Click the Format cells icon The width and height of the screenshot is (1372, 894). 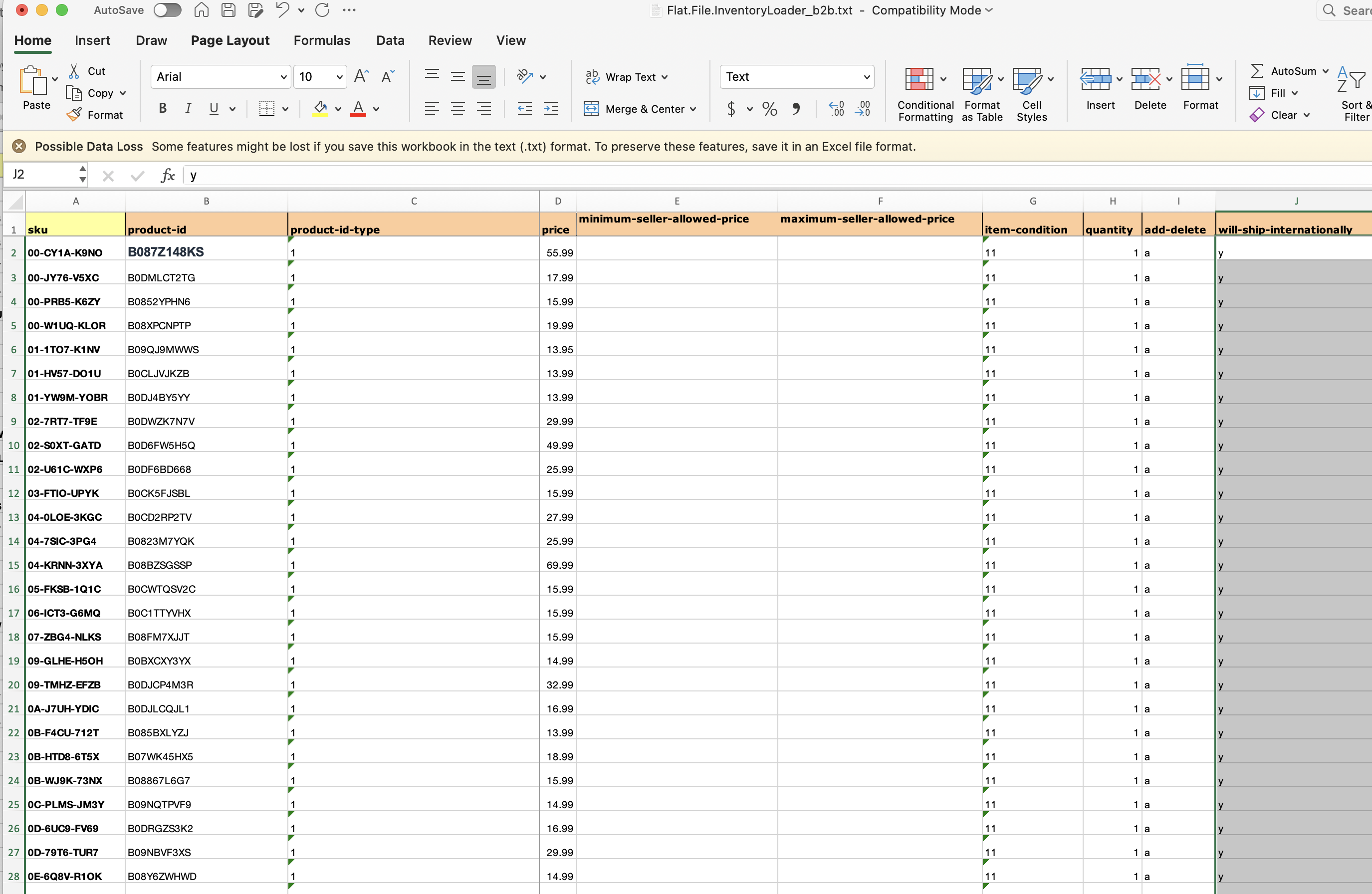[1195, 78]
